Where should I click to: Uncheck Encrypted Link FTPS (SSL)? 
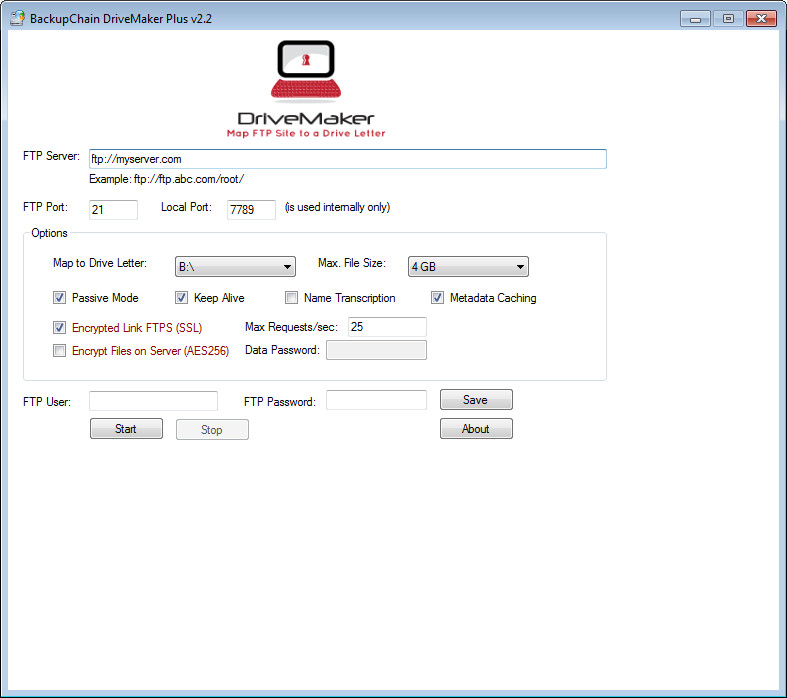(x=59, y=328)
